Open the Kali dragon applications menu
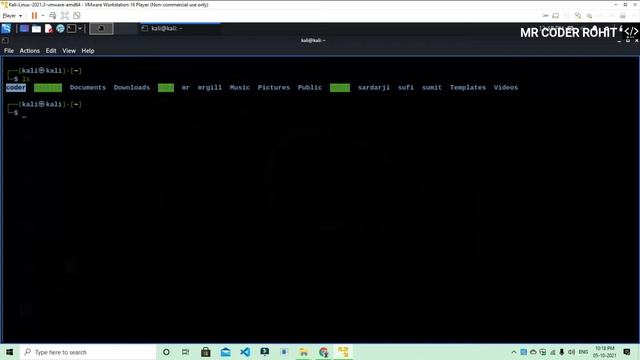The height and width of the screenshot is (360, 640). coord(6,29)
